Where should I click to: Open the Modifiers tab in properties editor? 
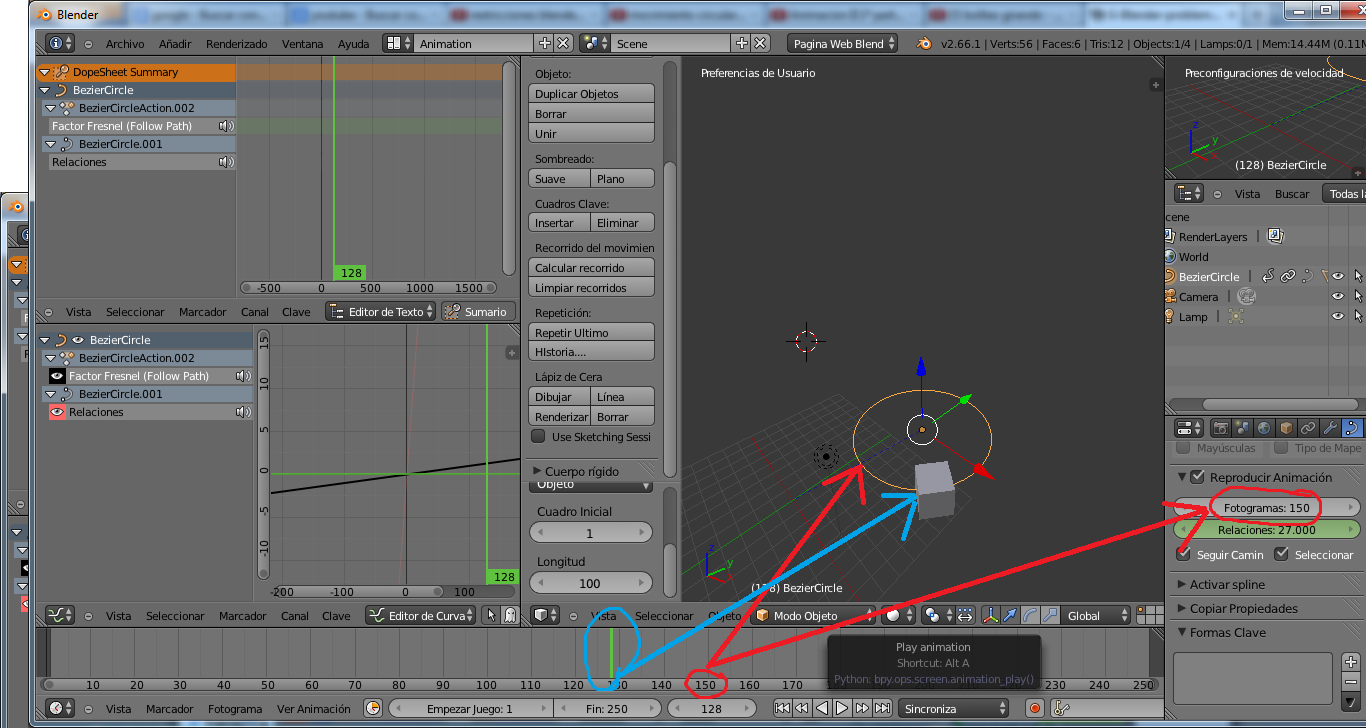pyautogui.click(x=1330, y=428)
